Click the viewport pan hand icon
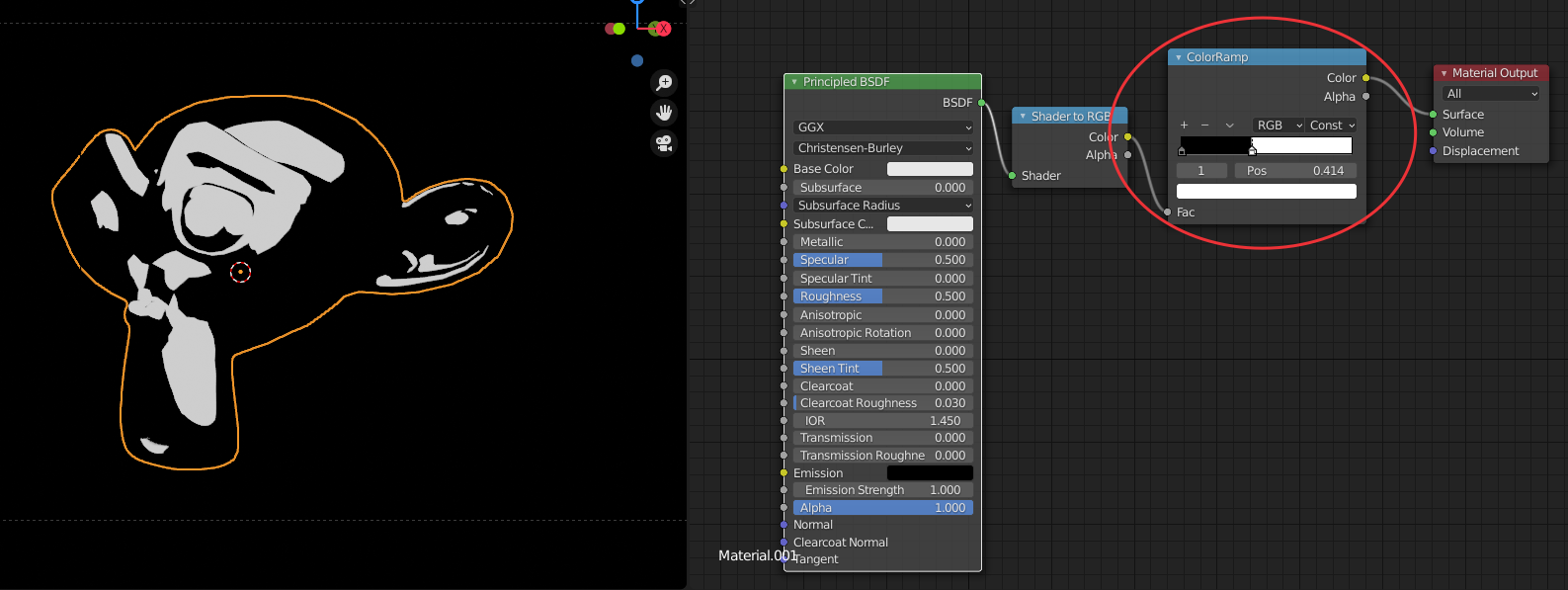 (664, 113)
